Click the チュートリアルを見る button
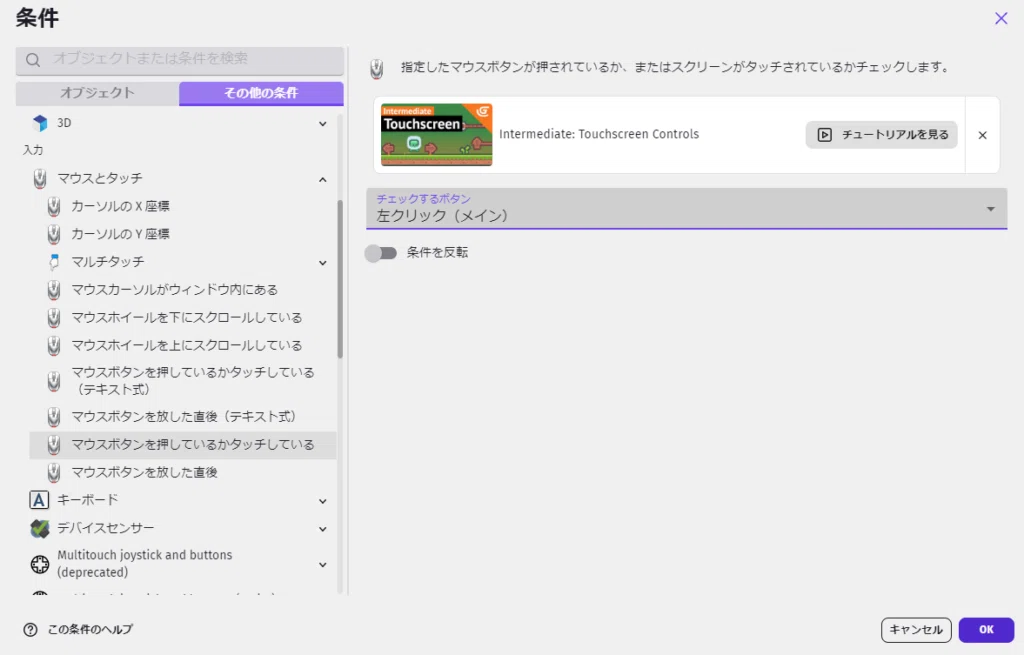The height and width of the screenshot is (655, 1024). pos(881,135)
